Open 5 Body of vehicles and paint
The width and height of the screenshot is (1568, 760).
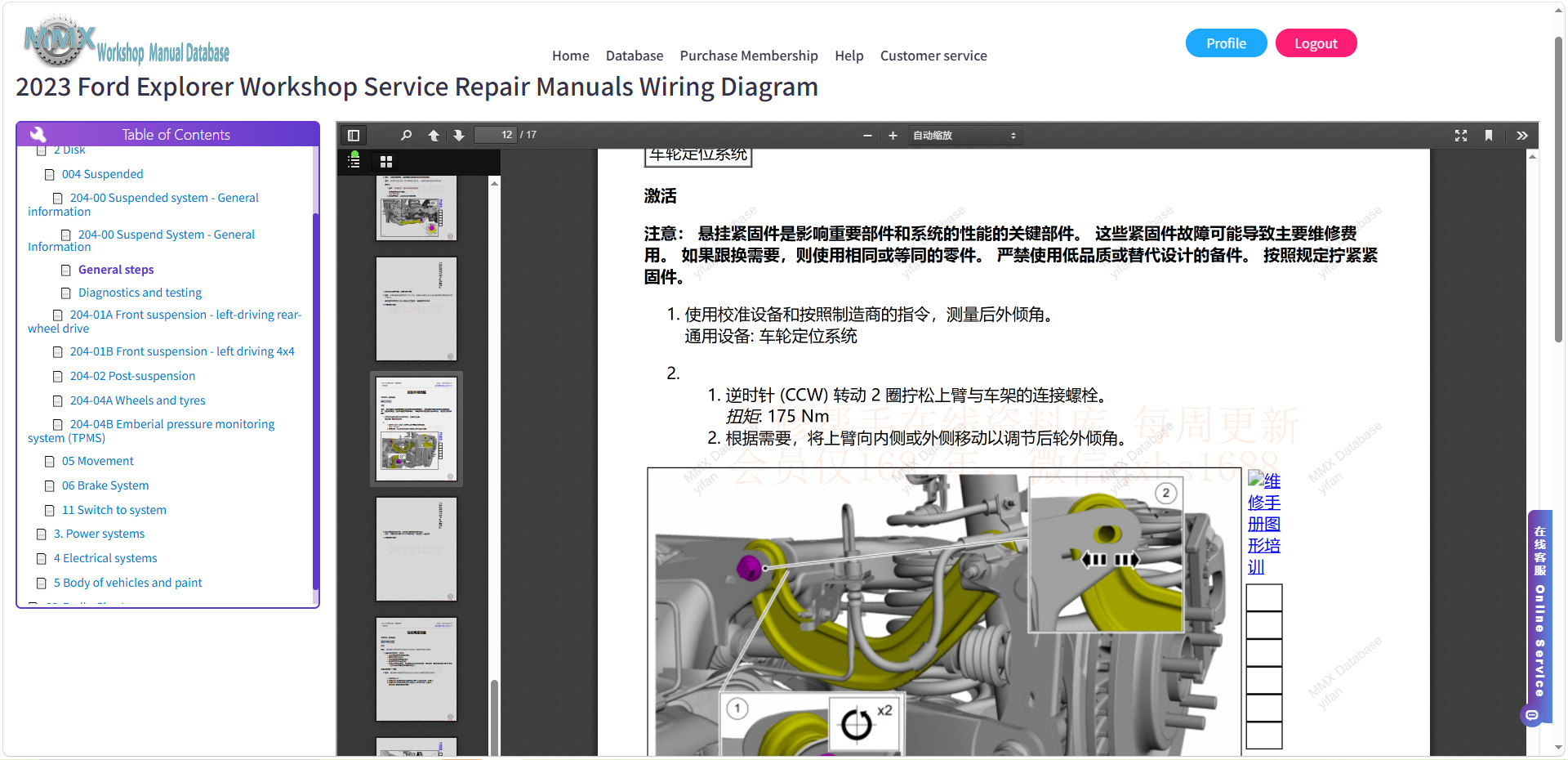point(127,583)
